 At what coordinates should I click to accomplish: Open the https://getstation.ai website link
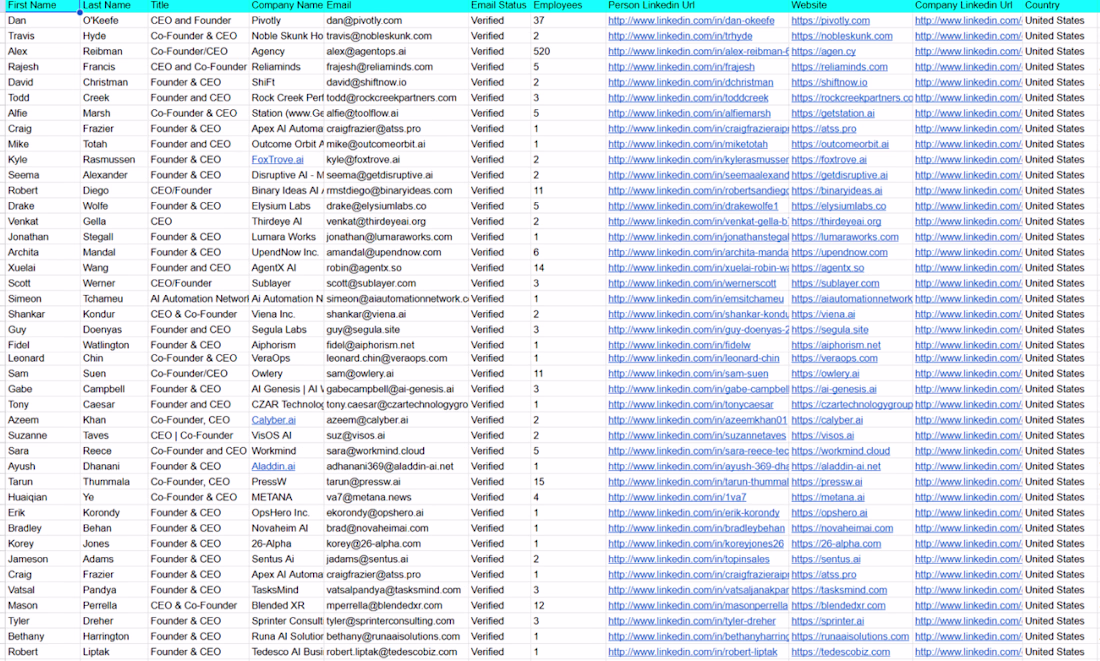point(833,113)
